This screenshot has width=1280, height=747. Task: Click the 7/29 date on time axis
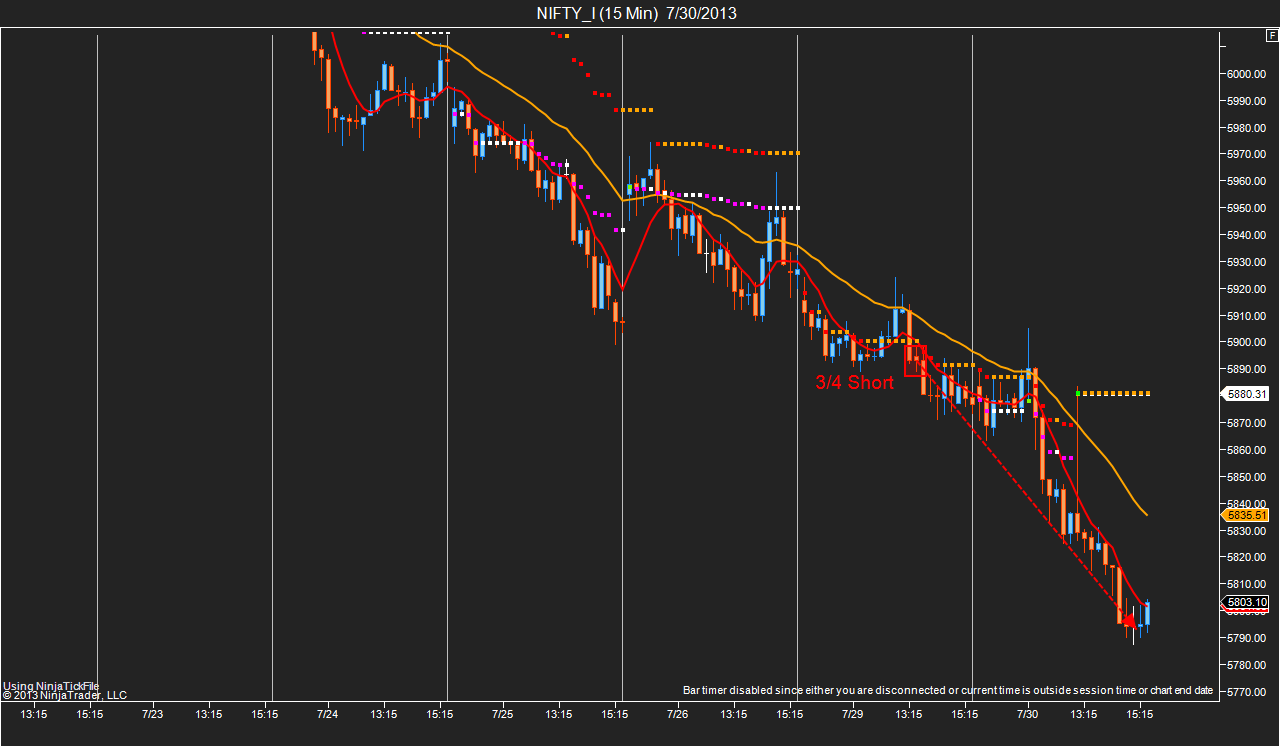click(x=853, y=715)
